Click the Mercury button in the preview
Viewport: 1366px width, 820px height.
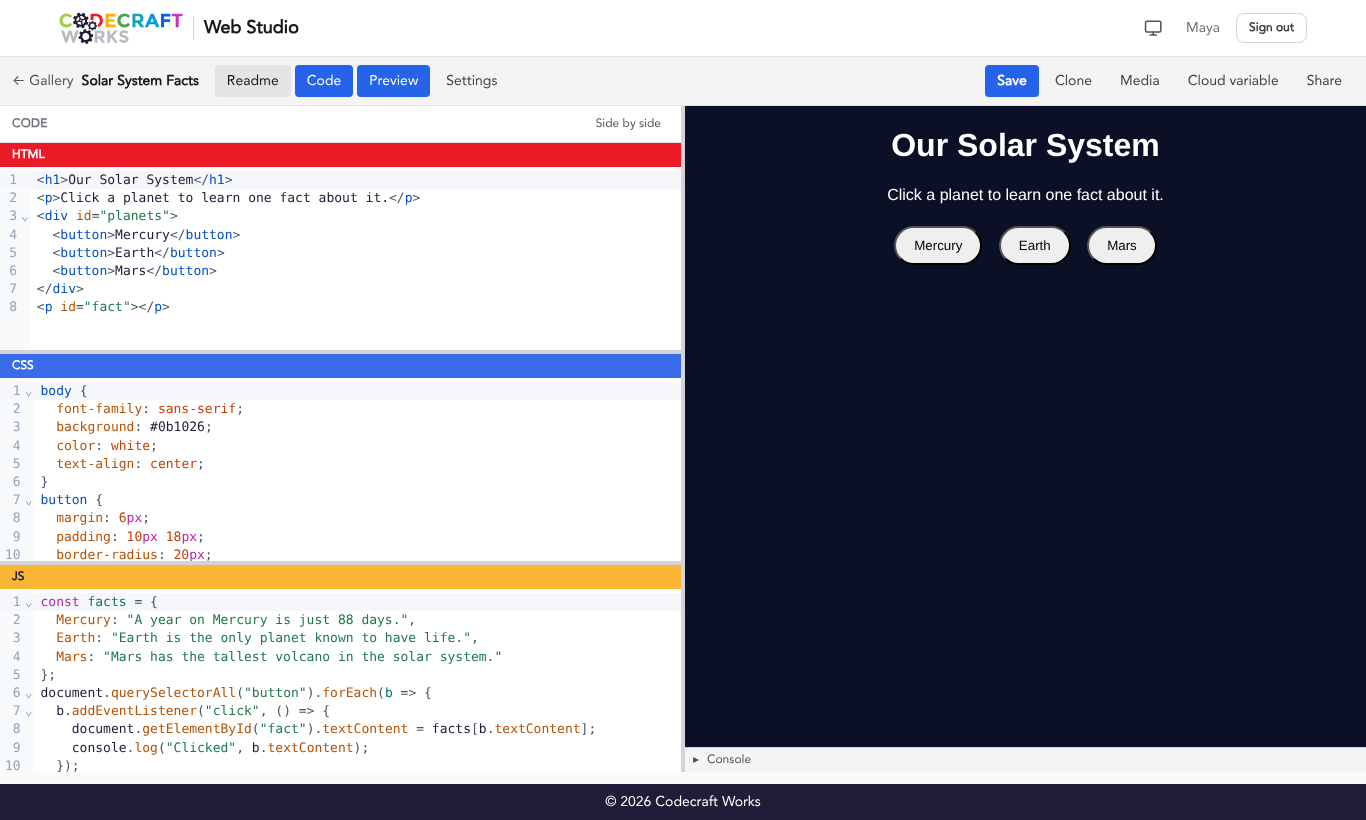[938, 246]
